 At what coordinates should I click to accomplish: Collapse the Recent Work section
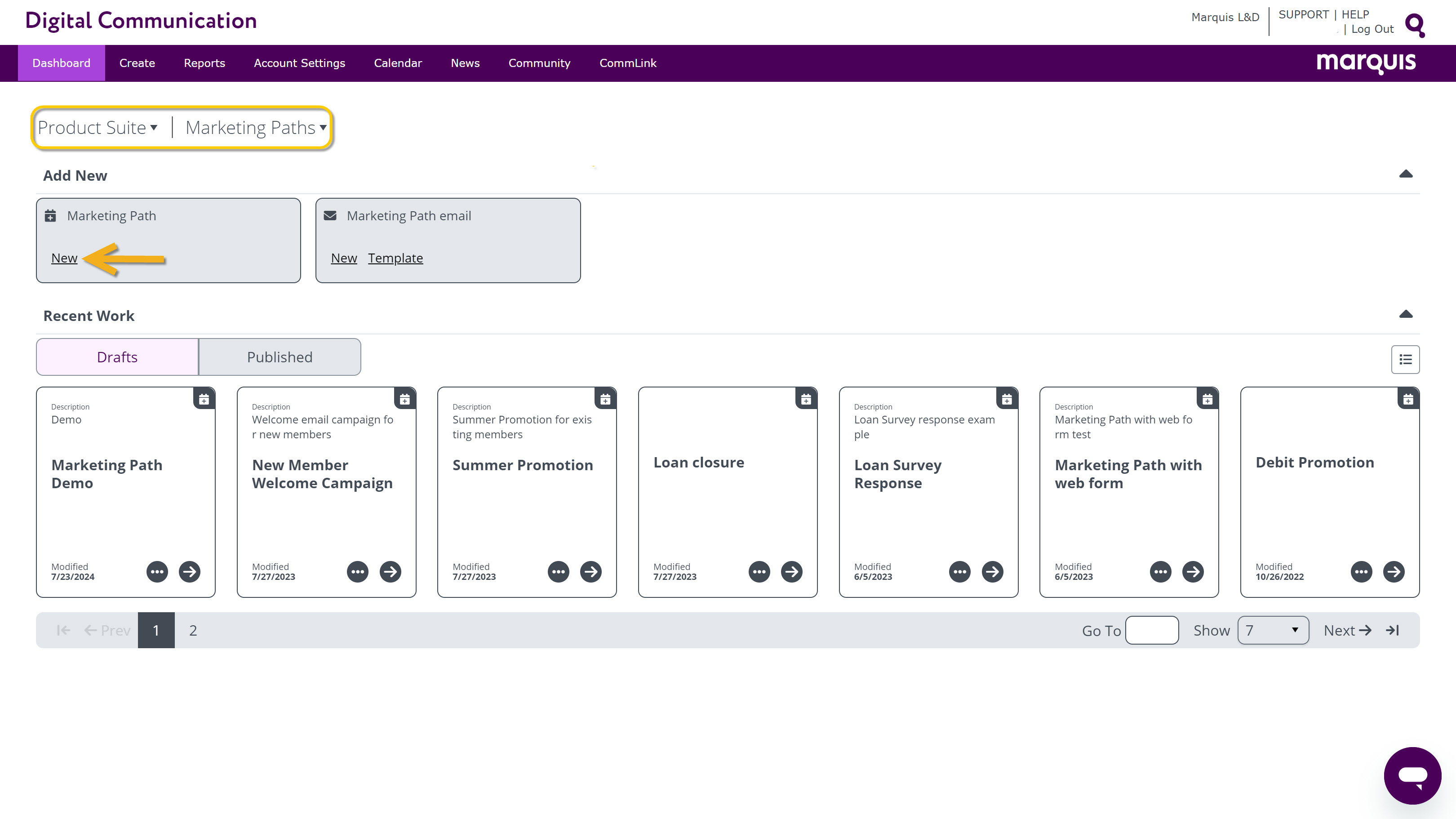[1406, 314]
